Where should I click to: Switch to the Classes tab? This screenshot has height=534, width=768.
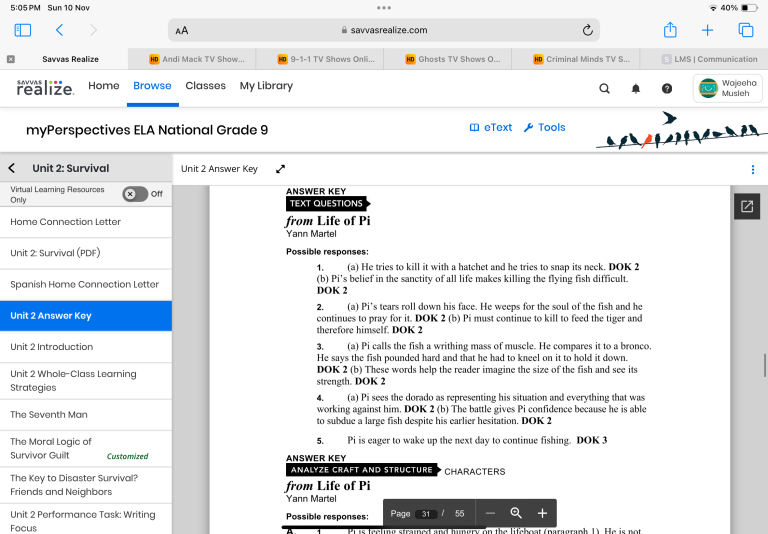pos(205,86)
